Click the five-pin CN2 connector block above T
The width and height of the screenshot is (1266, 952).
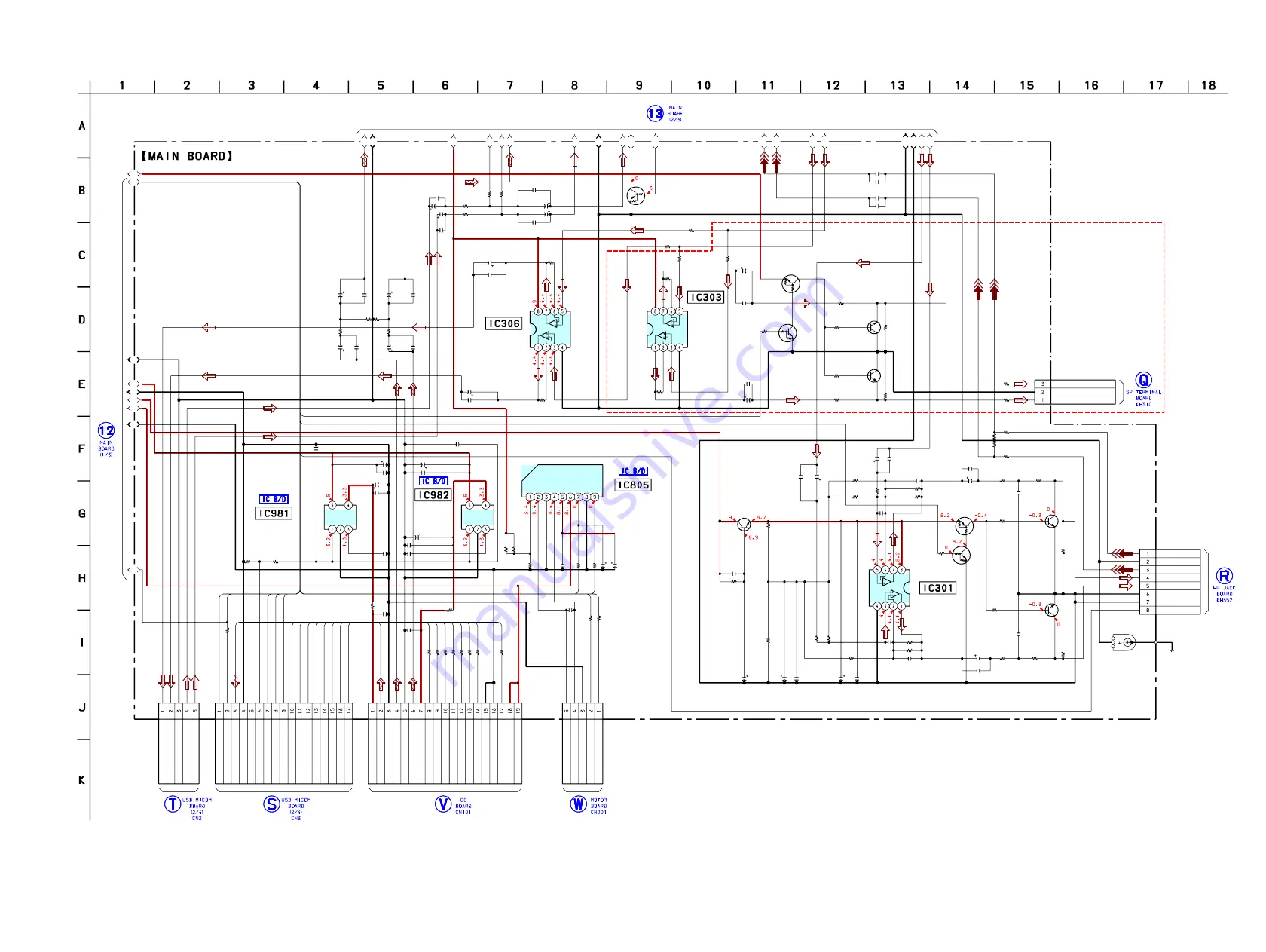pyautogui.click(x=179, y=745)
